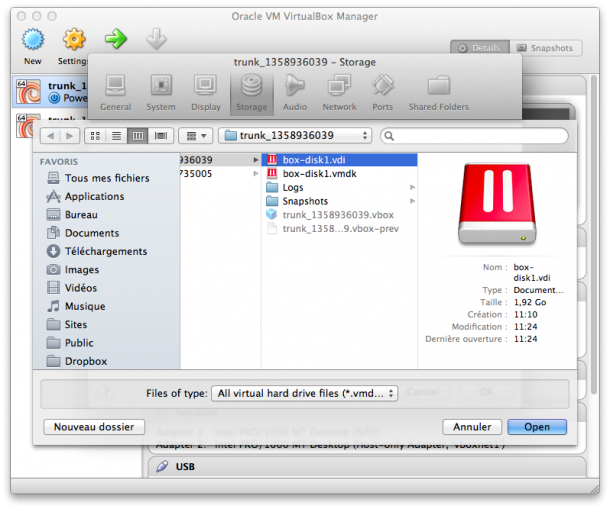Switch file dialog to Cover Flow view

click(x=161, y=136)
